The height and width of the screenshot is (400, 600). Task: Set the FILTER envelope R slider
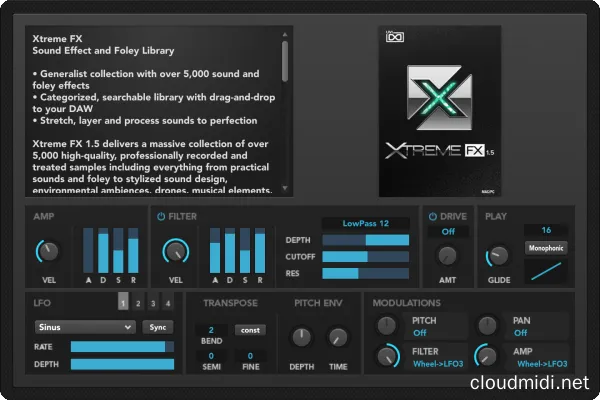pyautogui.click(x=260, y=251)
